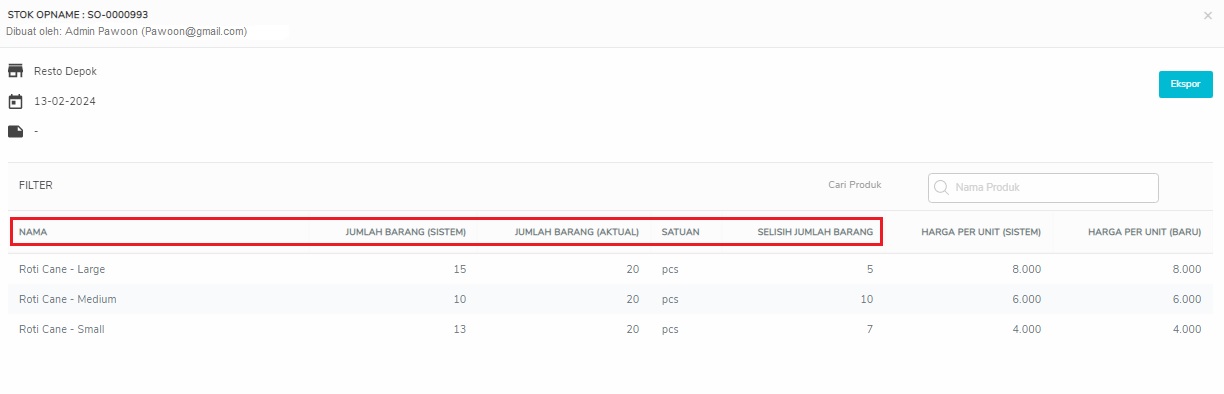Sort by NAMA column header
Screen dimensions: 1224x394
(33, 232)
